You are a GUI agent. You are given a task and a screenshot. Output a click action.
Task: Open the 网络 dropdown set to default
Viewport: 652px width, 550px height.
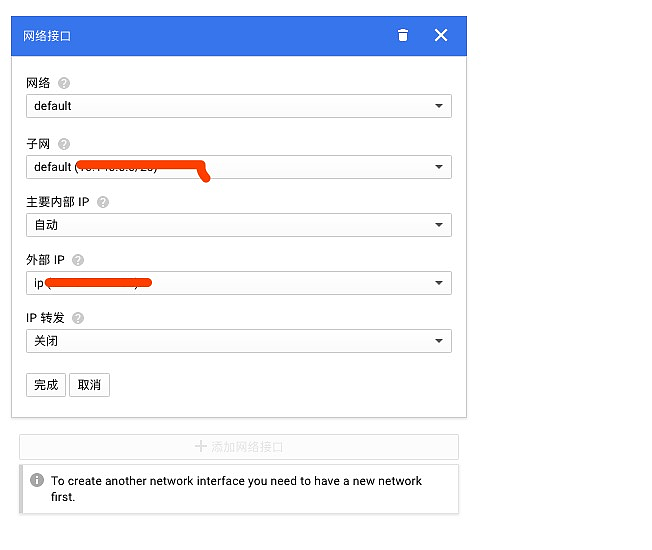(x=238, y=106)
